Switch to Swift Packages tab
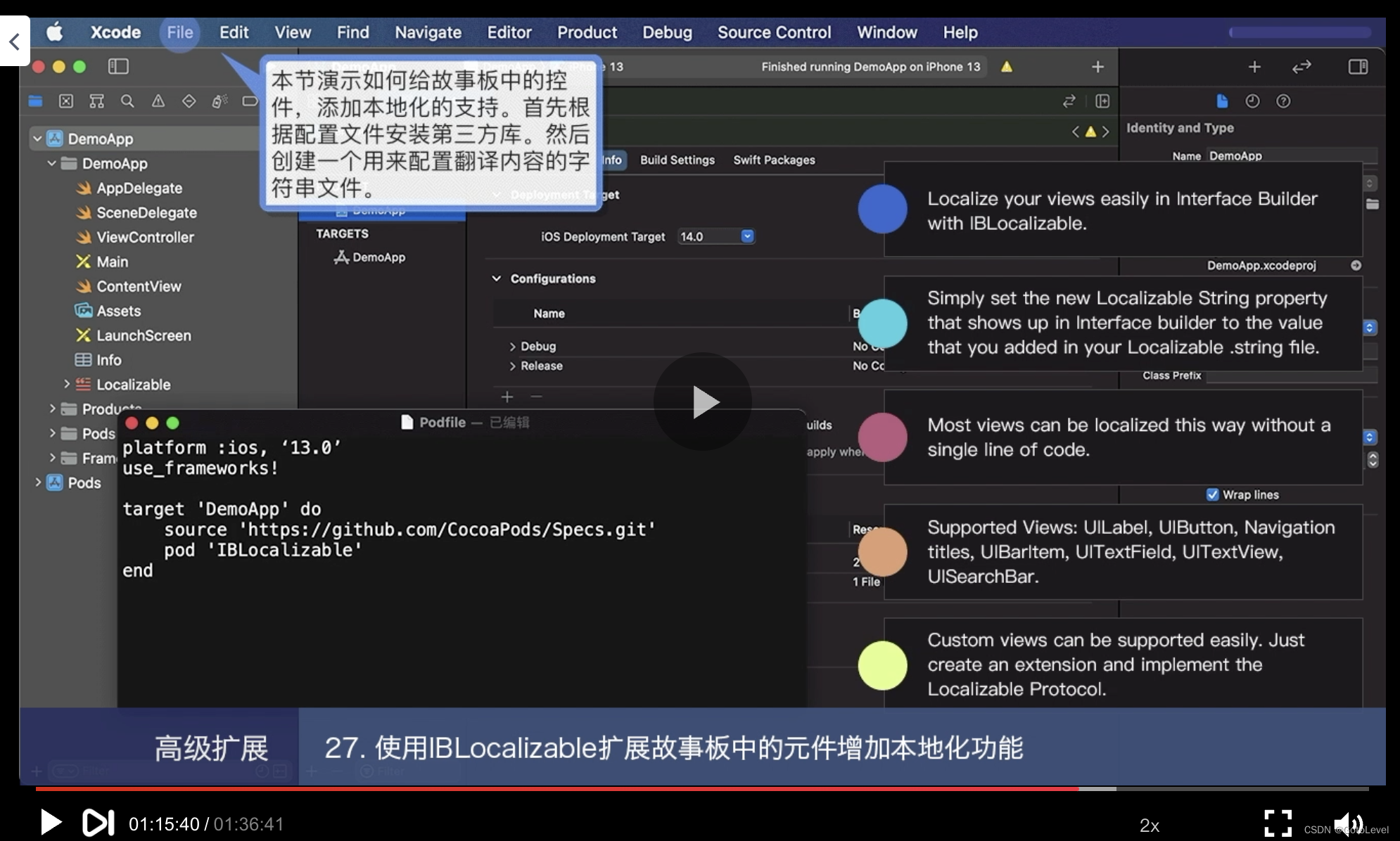 (774, 160)
